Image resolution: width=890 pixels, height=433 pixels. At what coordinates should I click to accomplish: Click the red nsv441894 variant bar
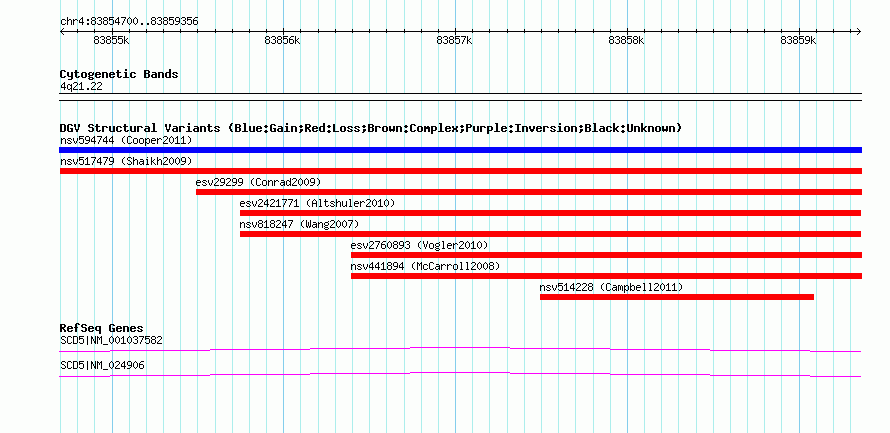click(606, 276)
